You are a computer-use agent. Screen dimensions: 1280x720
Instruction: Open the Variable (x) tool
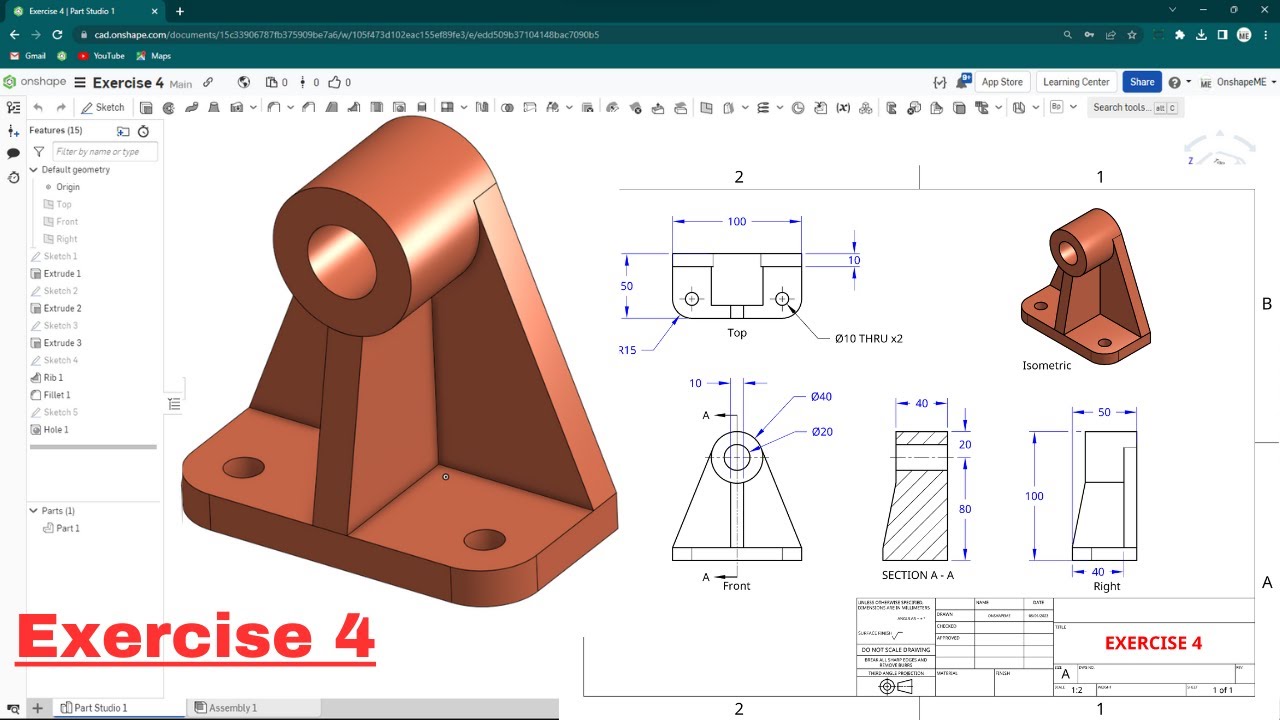tap(843, 107)
